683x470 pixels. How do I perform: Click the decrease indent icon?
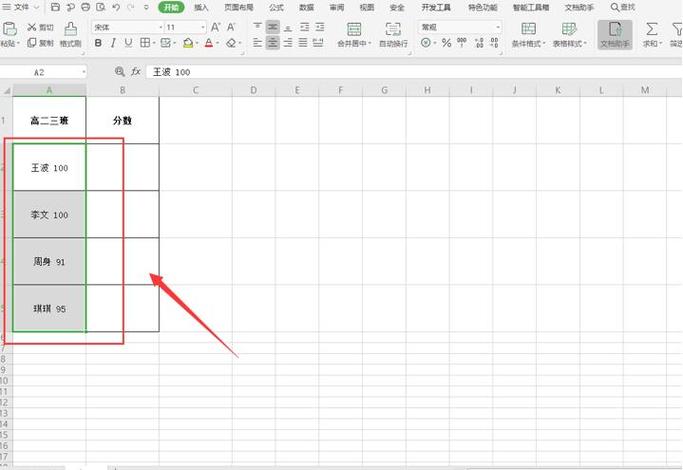[x=304, y=27]
